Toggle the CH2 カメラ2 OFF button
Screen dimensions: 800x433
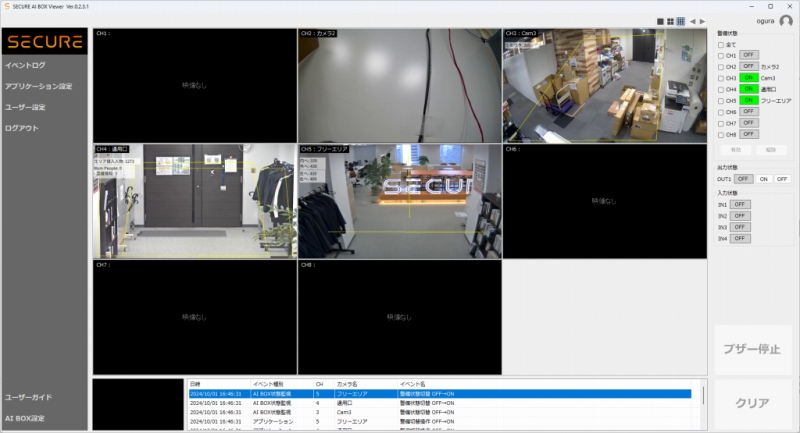point(748,66)
